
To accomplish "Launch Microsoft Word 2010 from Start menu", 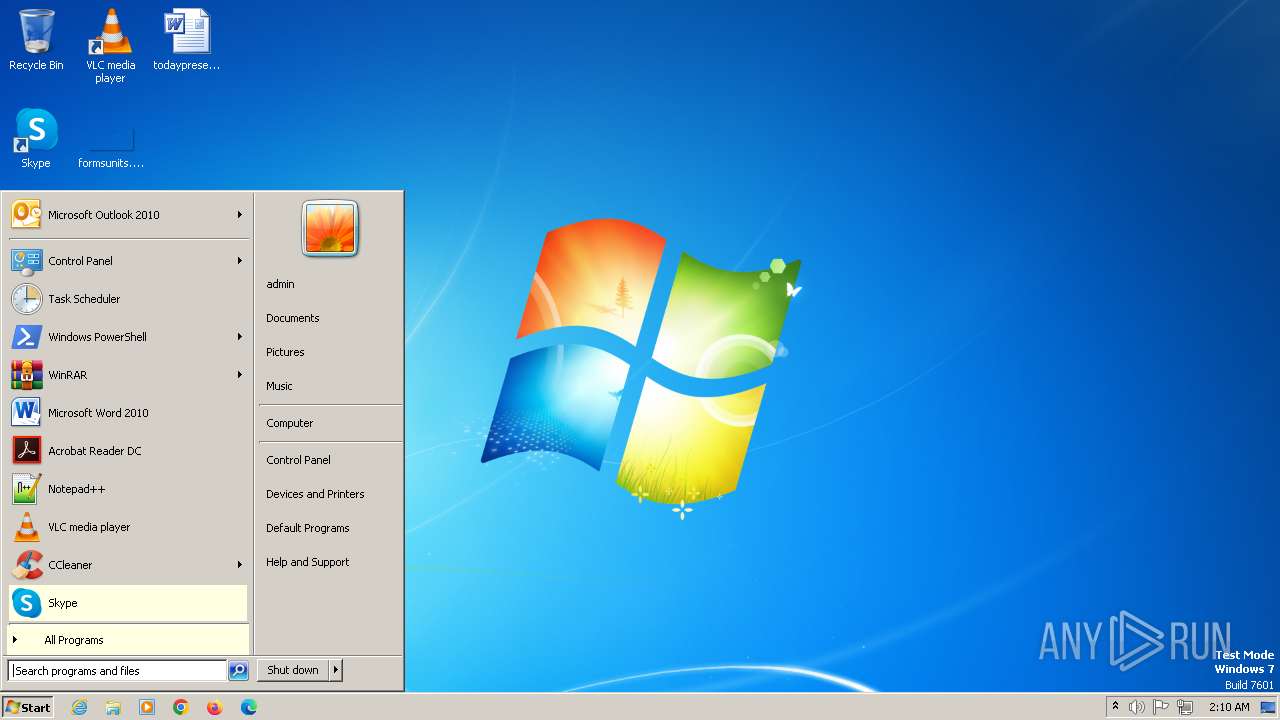I will 129,413.
